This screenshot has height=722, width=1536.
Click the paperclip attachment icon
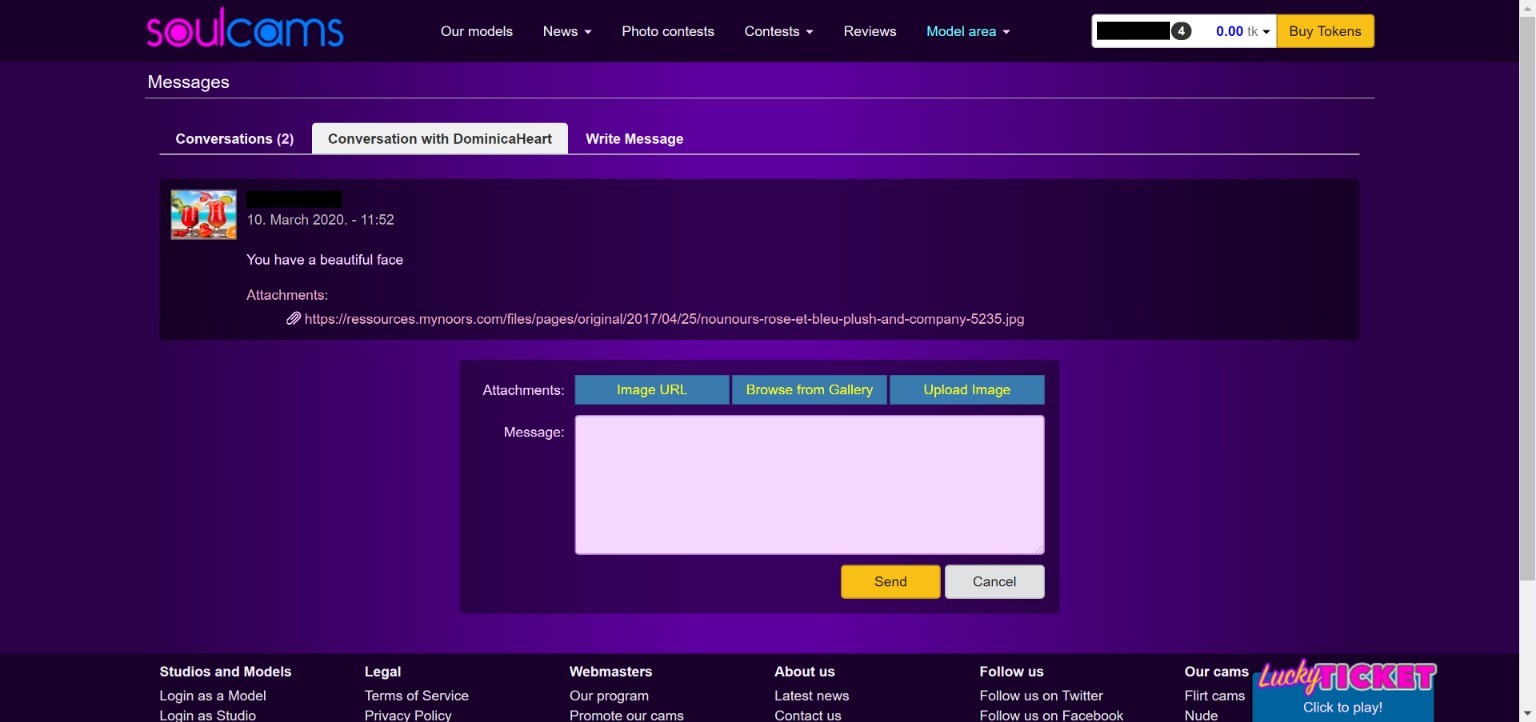click(x=293, y=319)
